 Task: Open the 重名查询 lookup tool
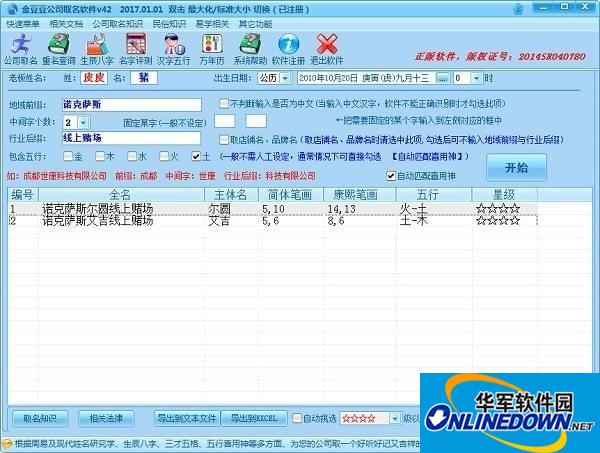(59, 49)
